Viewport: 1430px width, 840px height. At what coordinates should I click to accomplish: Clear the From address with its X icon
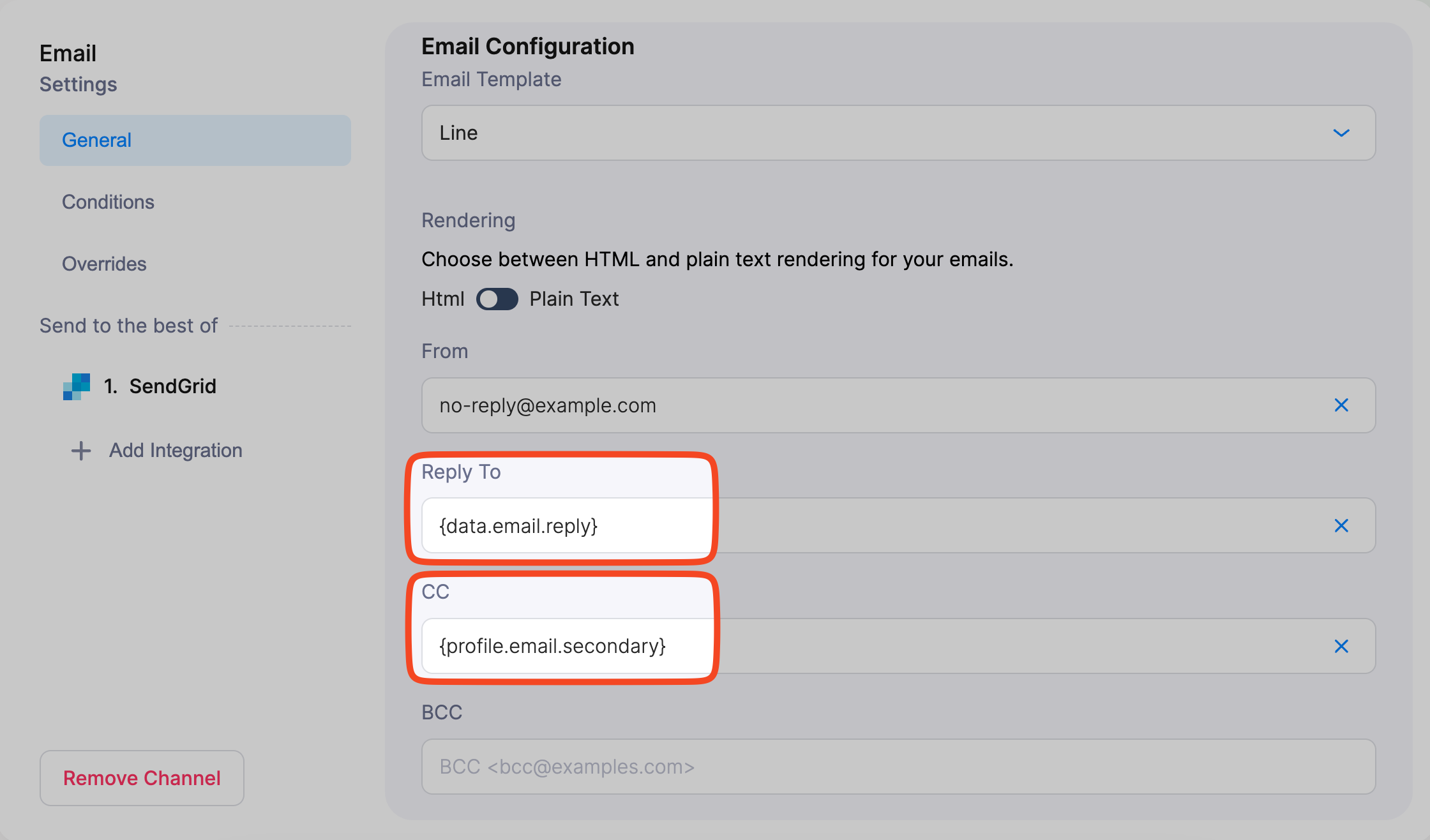point(1341,405)
